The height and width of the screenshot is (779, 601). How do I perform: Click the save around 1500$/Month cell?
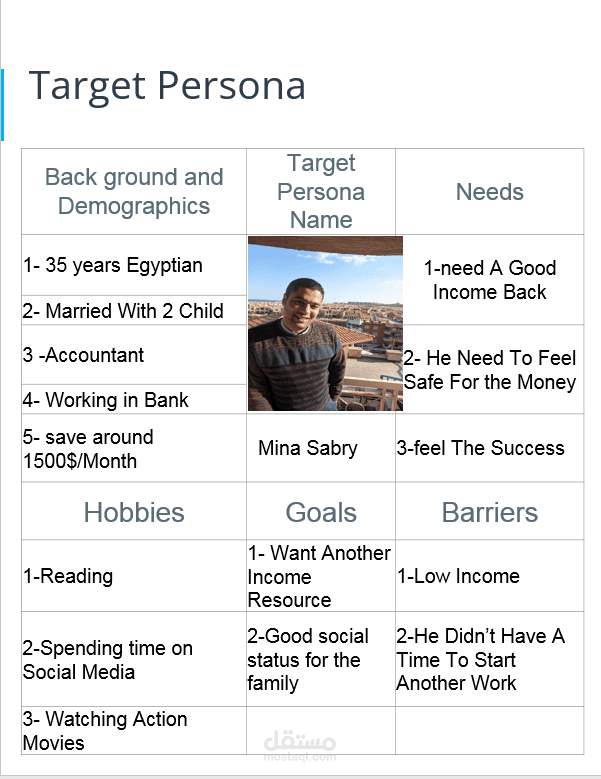134,448
